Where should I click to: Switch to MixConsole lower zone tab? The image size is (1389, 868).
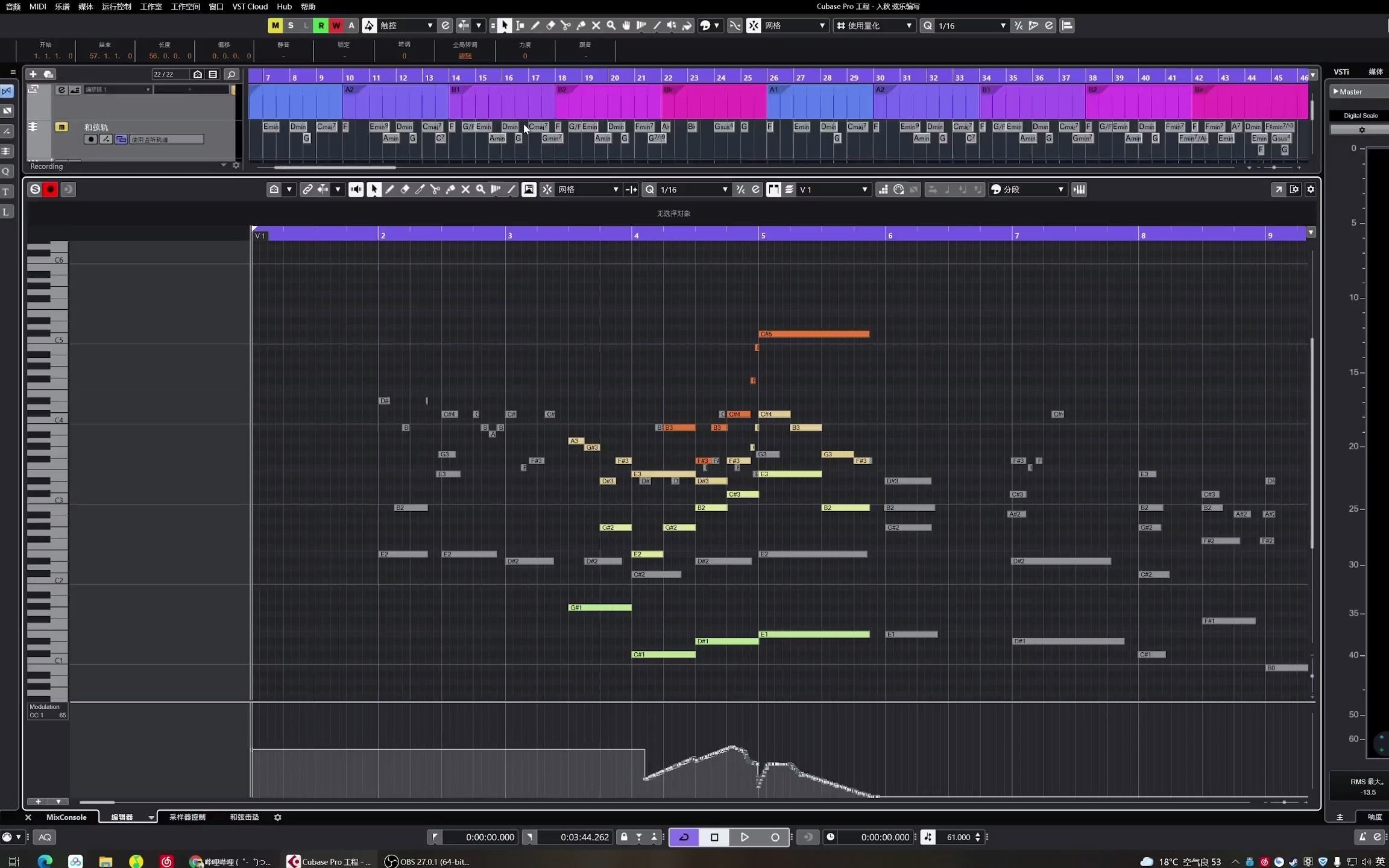(x=66, y=817)
